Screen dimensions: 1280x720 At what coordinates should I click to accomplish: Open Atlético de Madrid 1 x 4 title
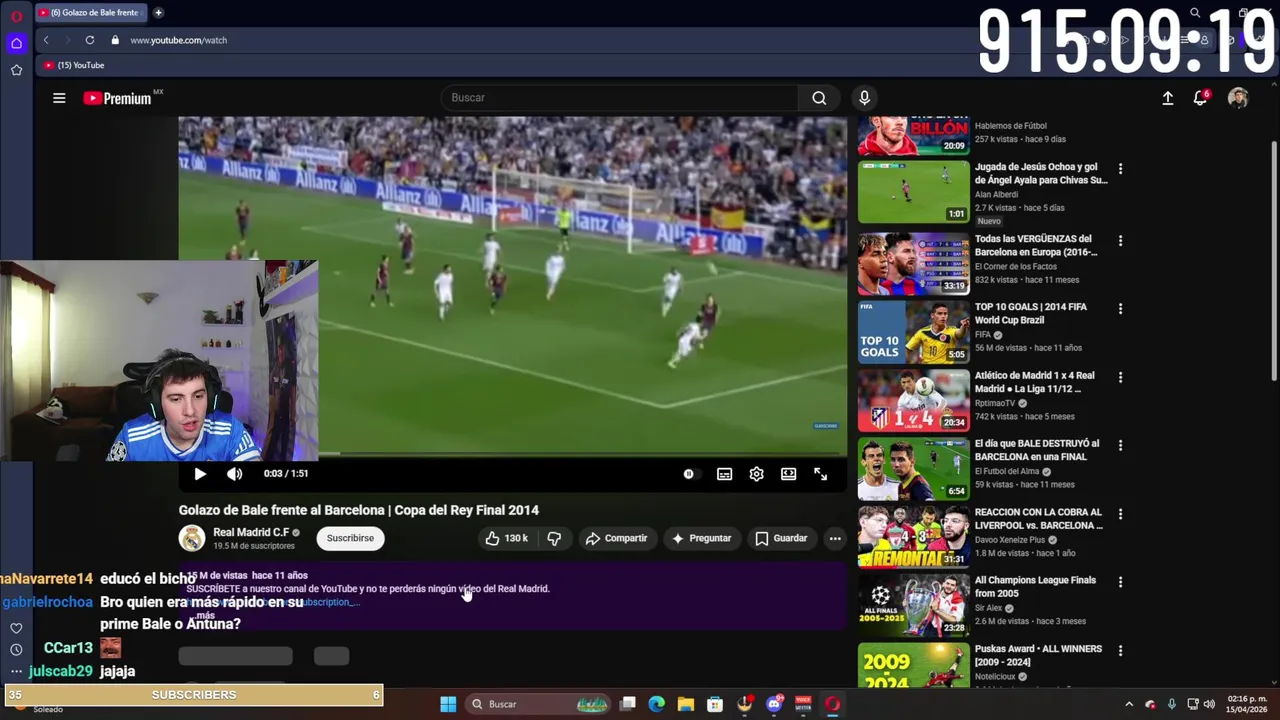pyautogui.click(x=1035, y=382)
